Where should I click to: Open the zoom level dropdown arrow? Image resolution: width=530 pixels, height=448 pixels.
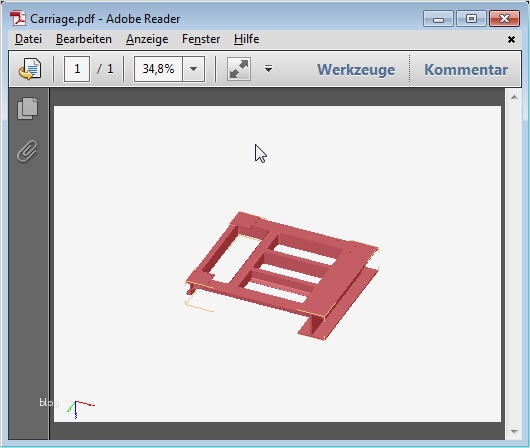(194, 69)
